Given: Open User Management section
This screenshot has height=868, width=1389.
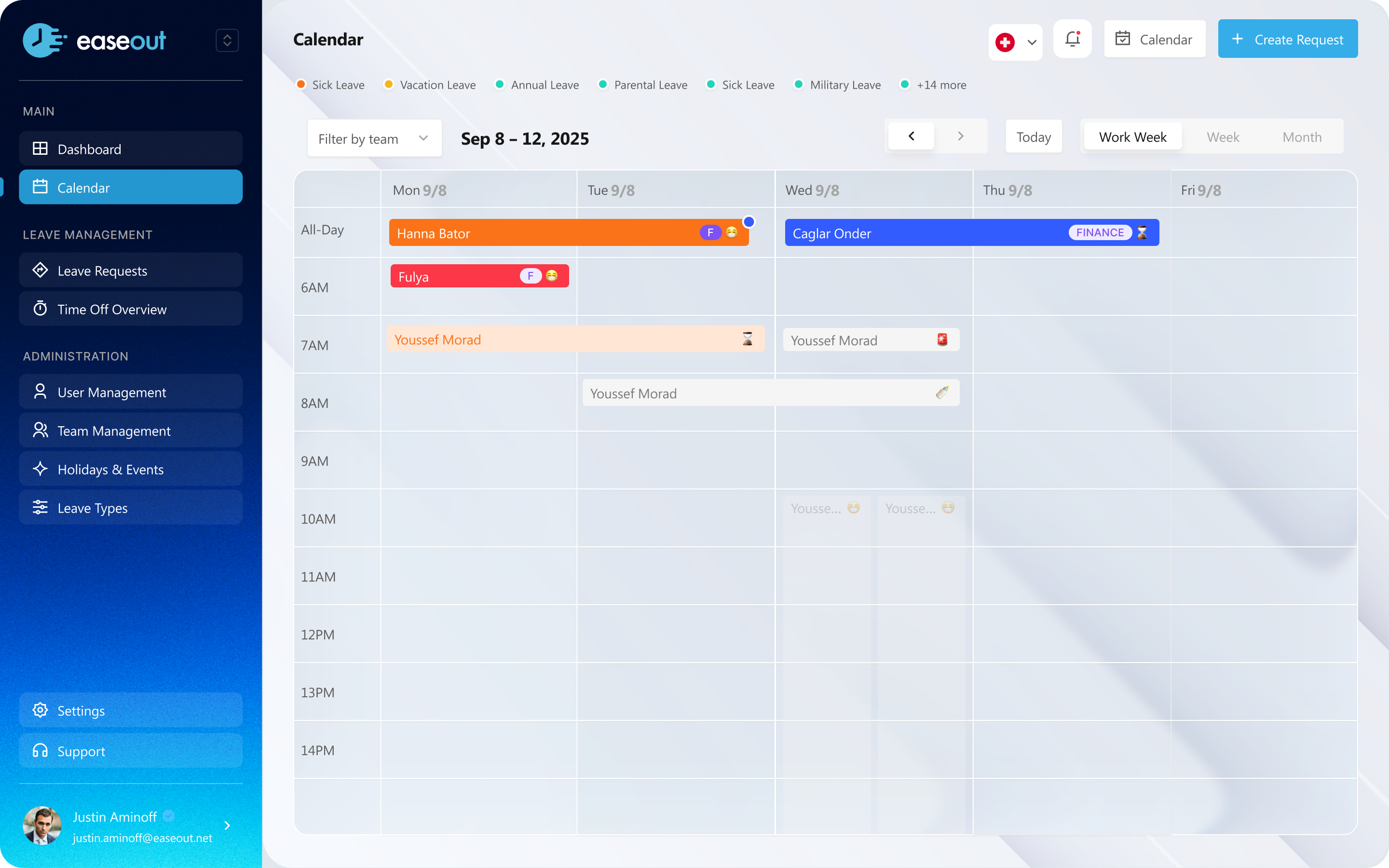Looking at the screenshot, I should click(130, 392).
